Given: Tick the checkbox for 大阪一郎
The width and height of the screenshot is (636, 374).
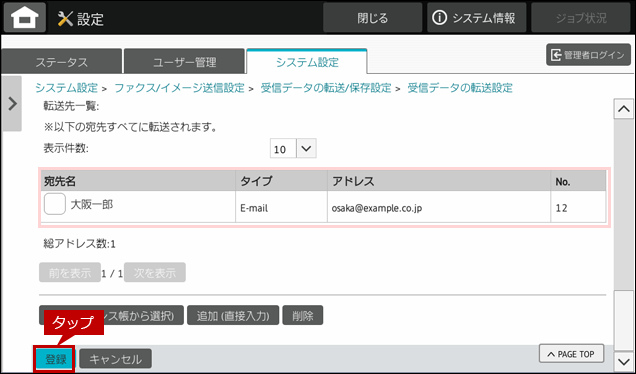Looking at the screenshot, I should pos(55,204).
